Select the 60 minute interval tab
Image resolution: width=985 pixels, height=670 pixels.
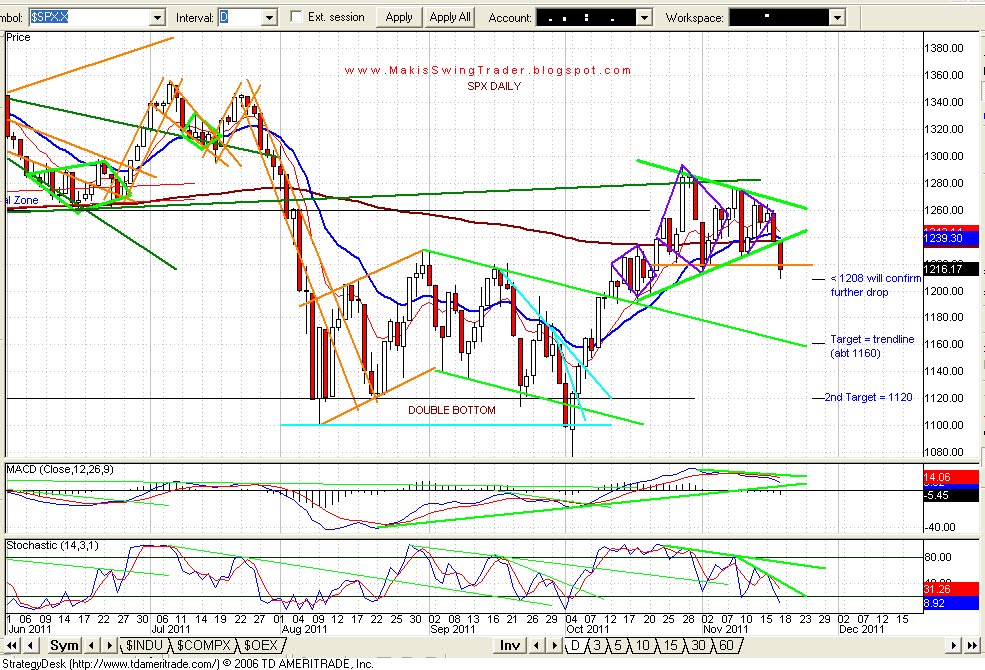click(726, 645)
